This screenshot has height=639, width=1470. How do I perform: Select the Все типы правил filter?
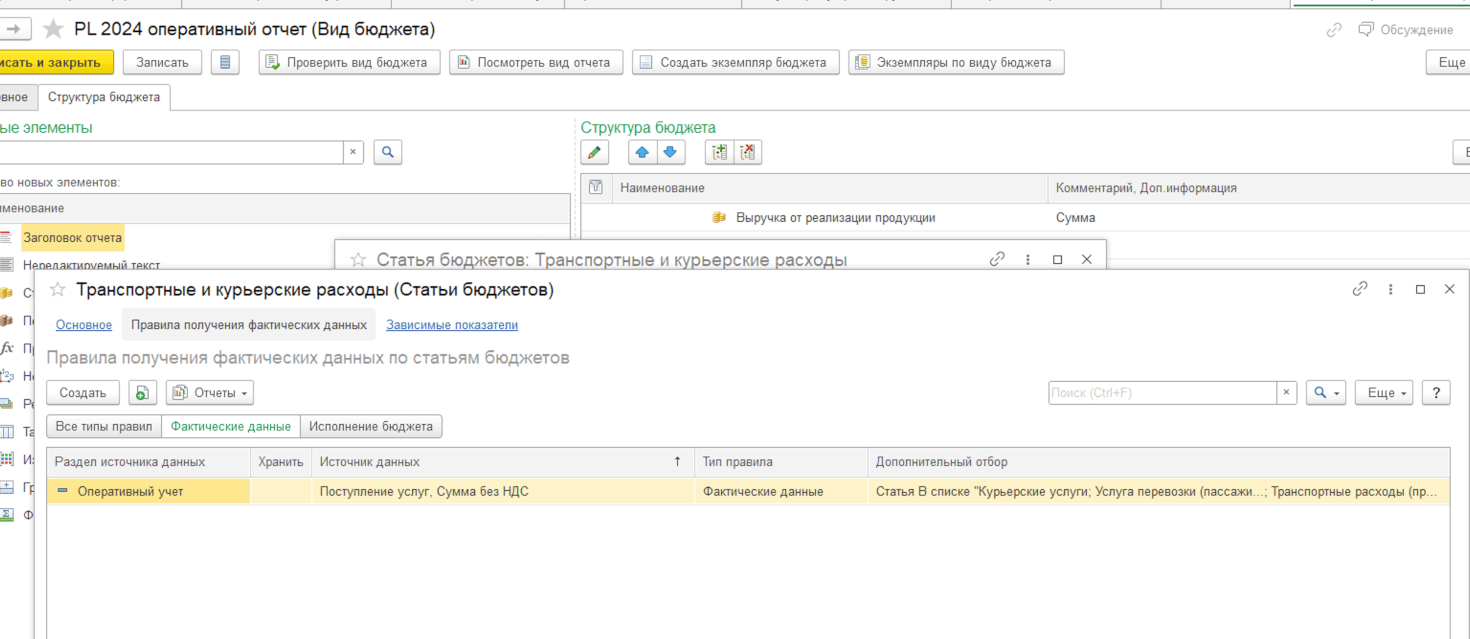click(104, 426)
